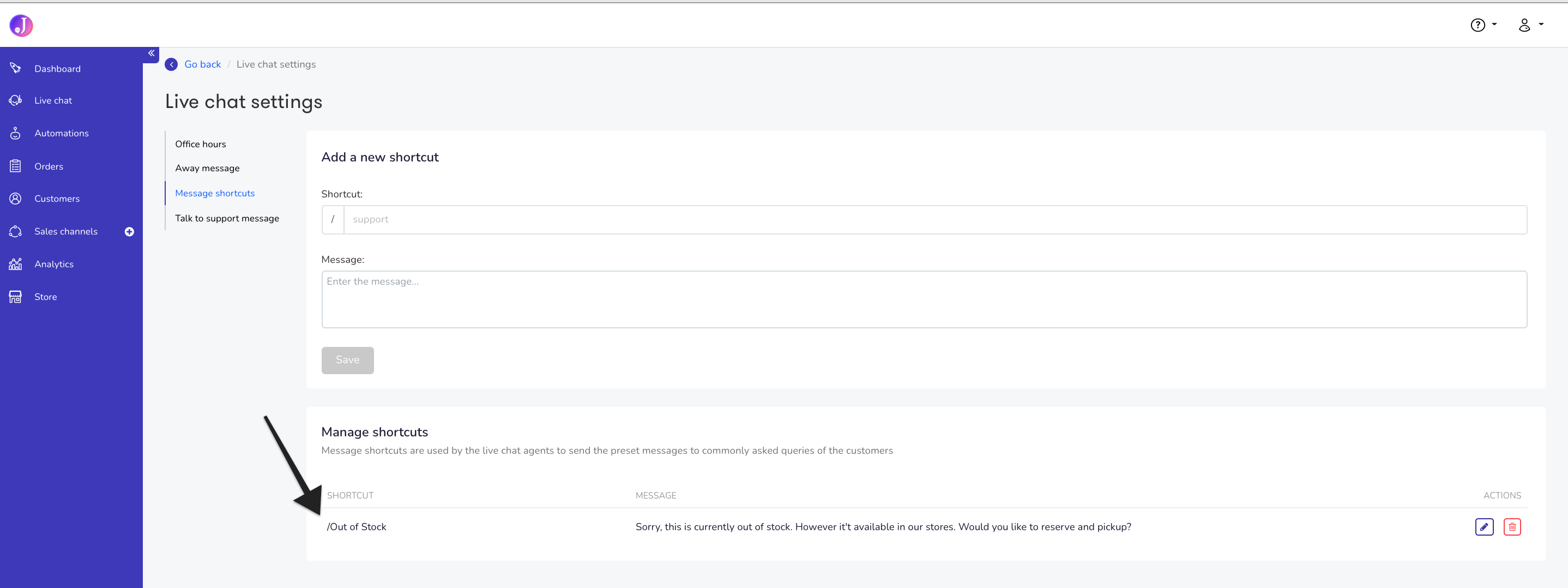1568x588 pixels.
Task: Click the Automations robot icon
Action: click(x=16, y=133)
